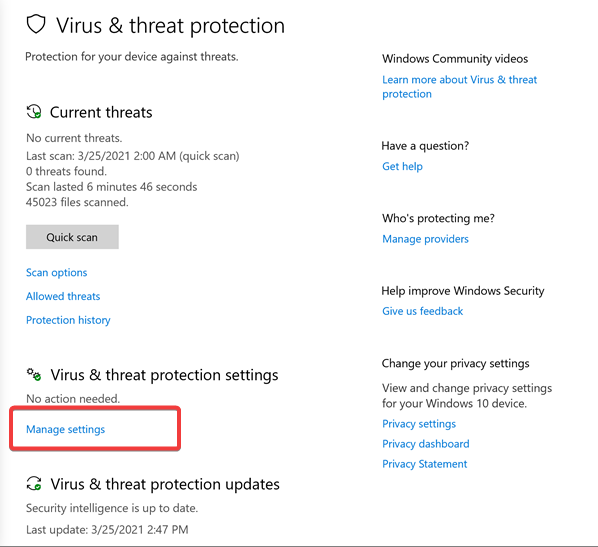The image size is (598, 547).
Task: View Allowed threats
Action: pos(63,296)
